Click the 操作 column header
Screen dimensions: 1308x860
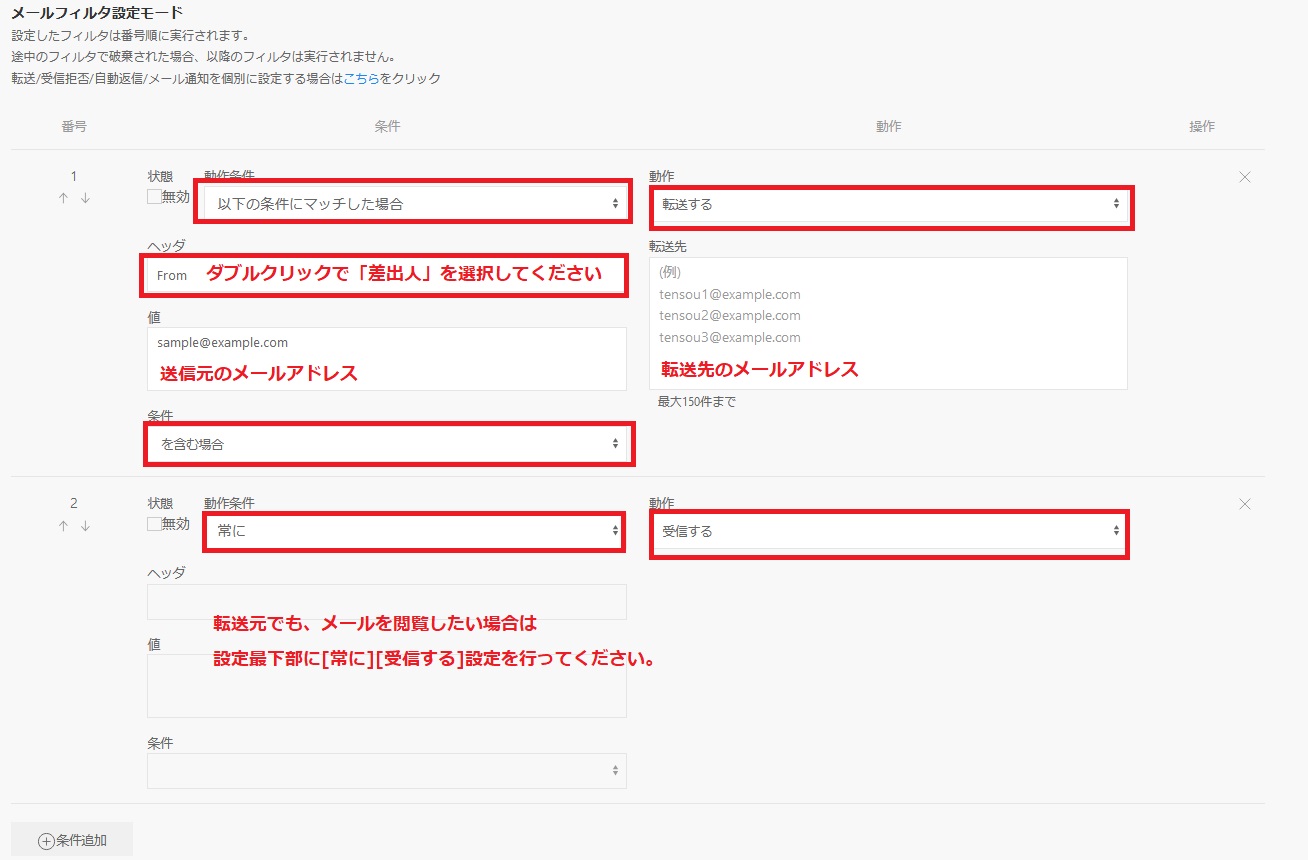1202,127
